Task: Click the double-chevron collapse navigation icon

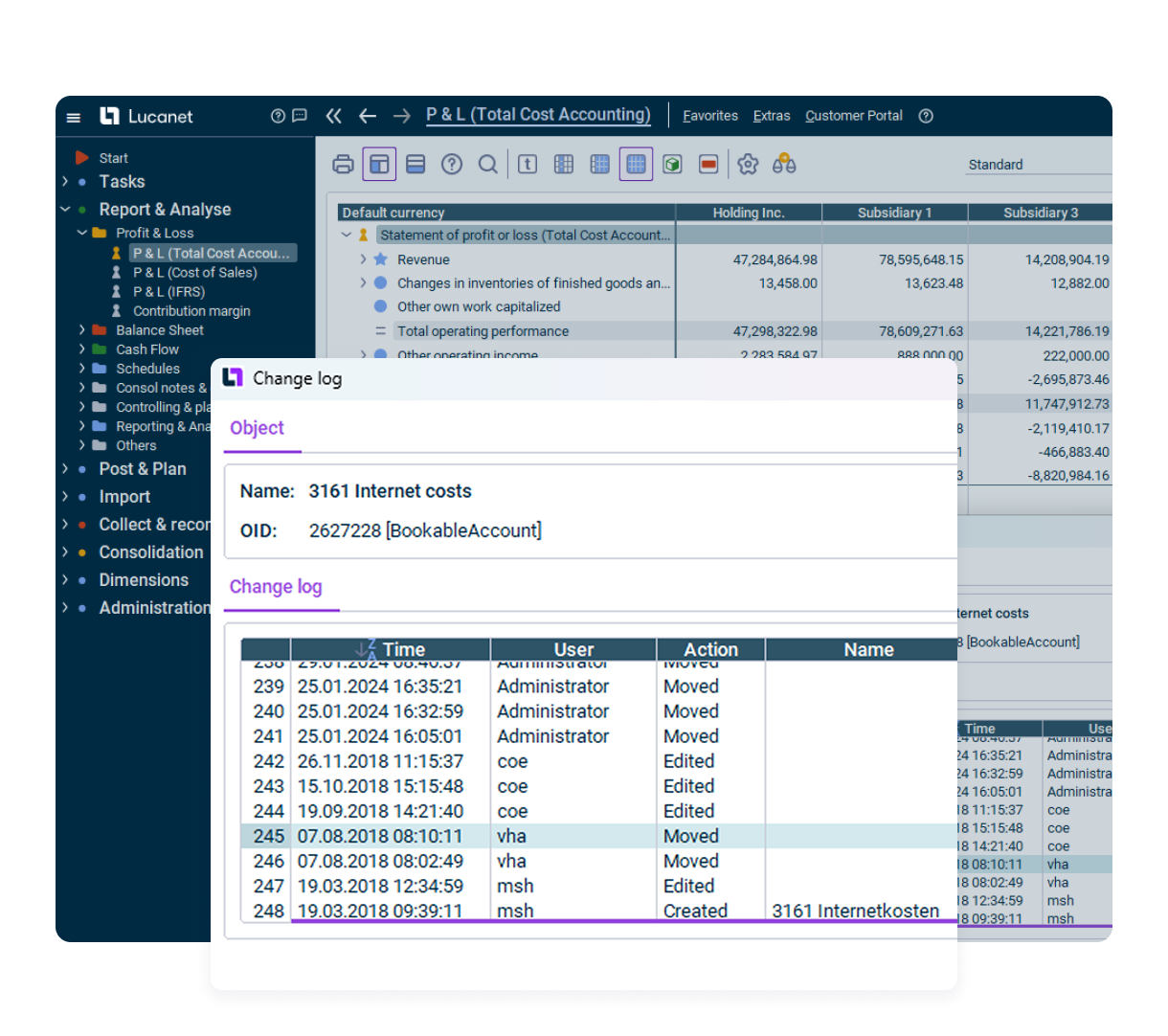Action: [x=333, y=116]
